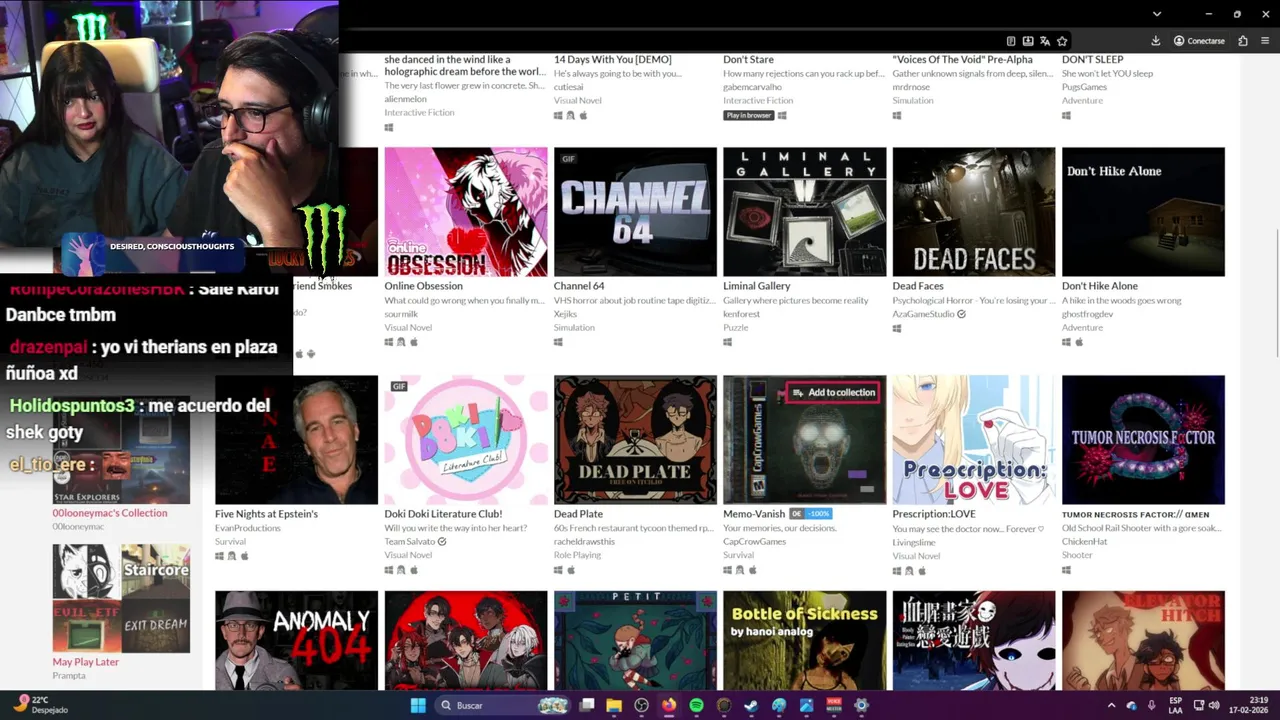The height and width of the screenshot is (720, 1280).
Task: Open the Firefox extensions puzzle icon
Action: [x=1243, y=41]
